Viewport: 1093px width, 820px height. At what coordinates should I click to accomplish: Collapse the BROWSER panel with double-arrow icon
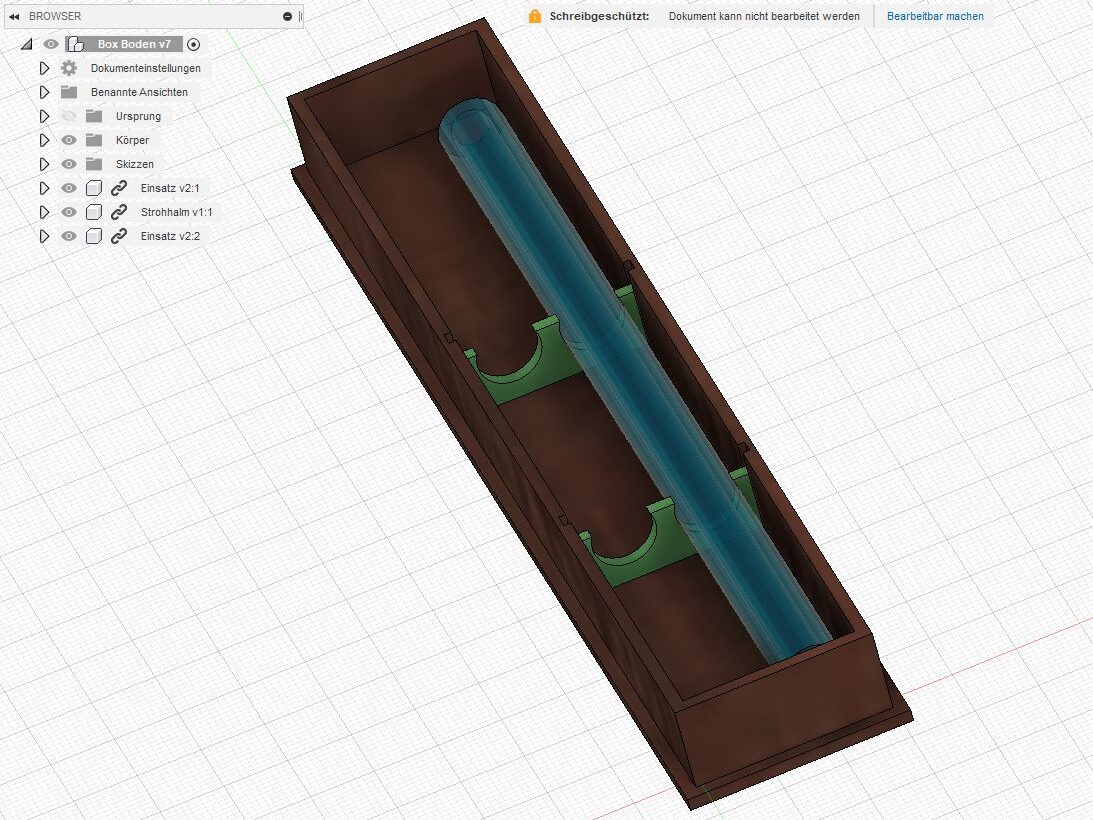click(x=14, y=17)
